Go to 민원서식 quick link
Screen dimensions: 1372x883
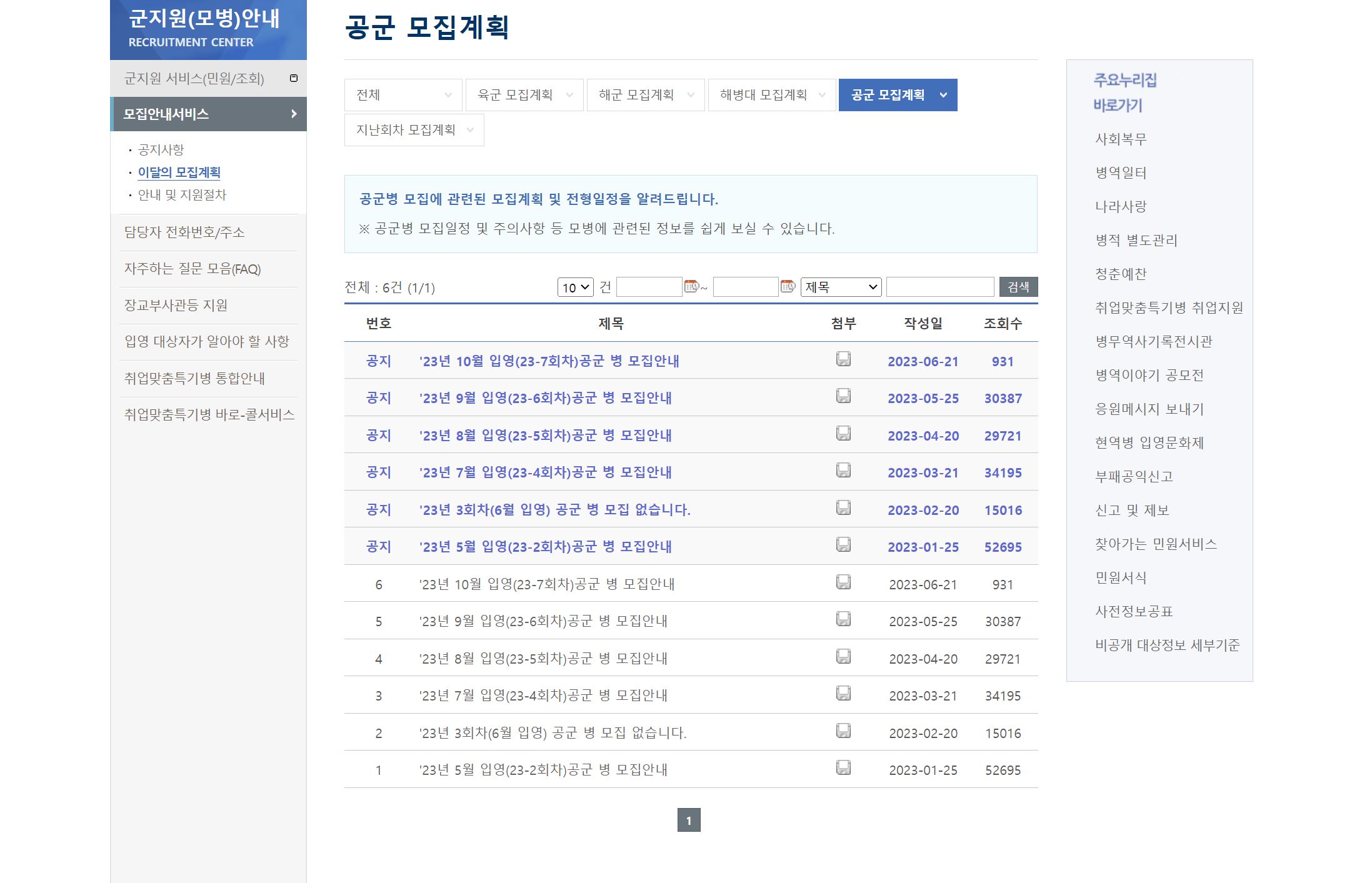pyautogui.click(x=1121, y=578)
